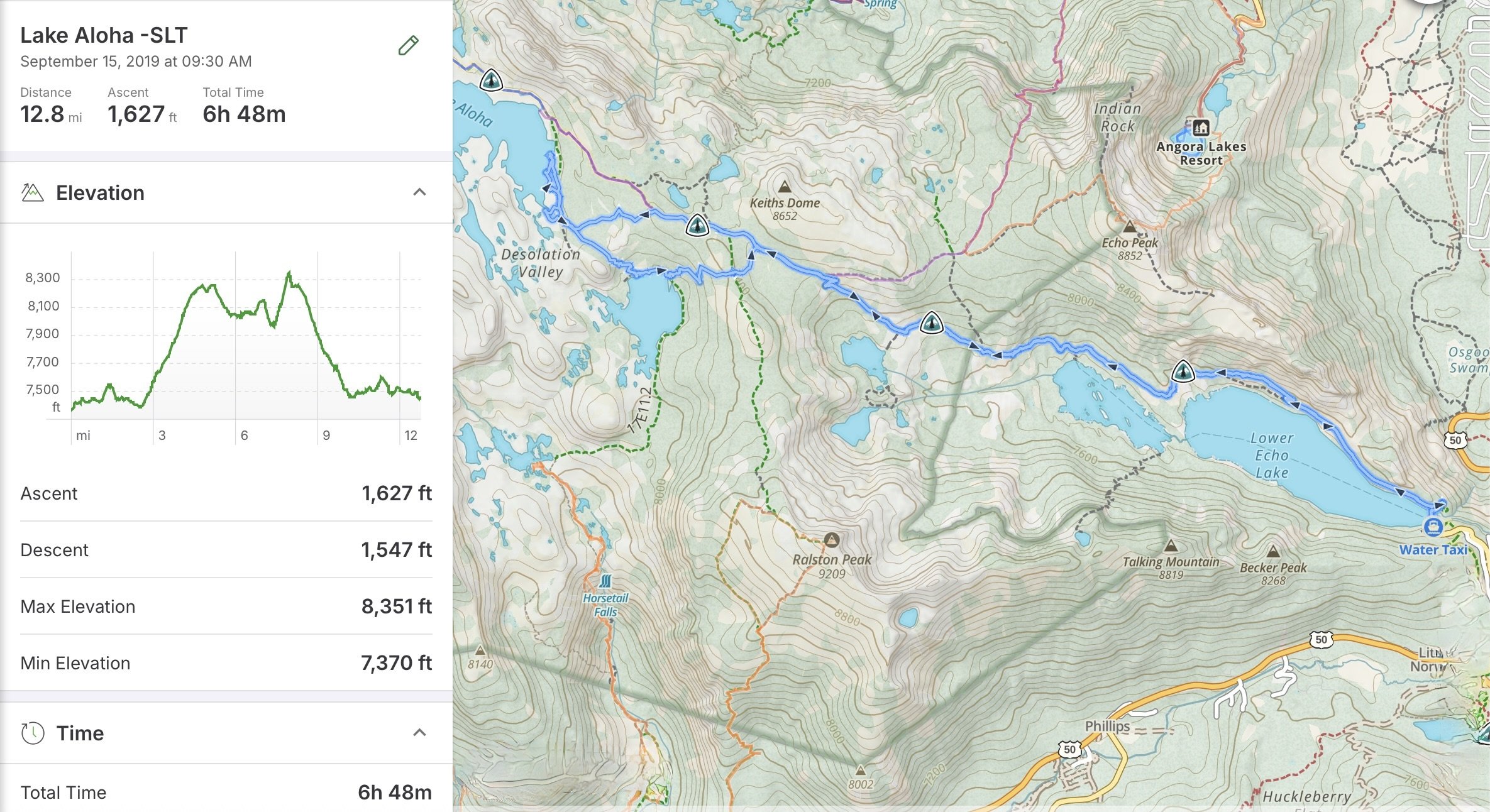Select the Horsetail Falls waterfall icon
This screenshot has width=1490, height=812.
coord(605,581)
